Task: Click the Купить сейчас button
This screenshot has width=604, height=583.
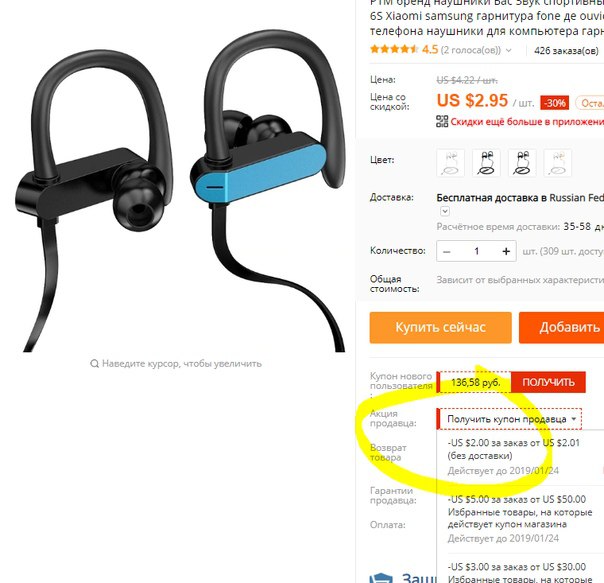Action: pyautogui.click(x=440, y=328)
